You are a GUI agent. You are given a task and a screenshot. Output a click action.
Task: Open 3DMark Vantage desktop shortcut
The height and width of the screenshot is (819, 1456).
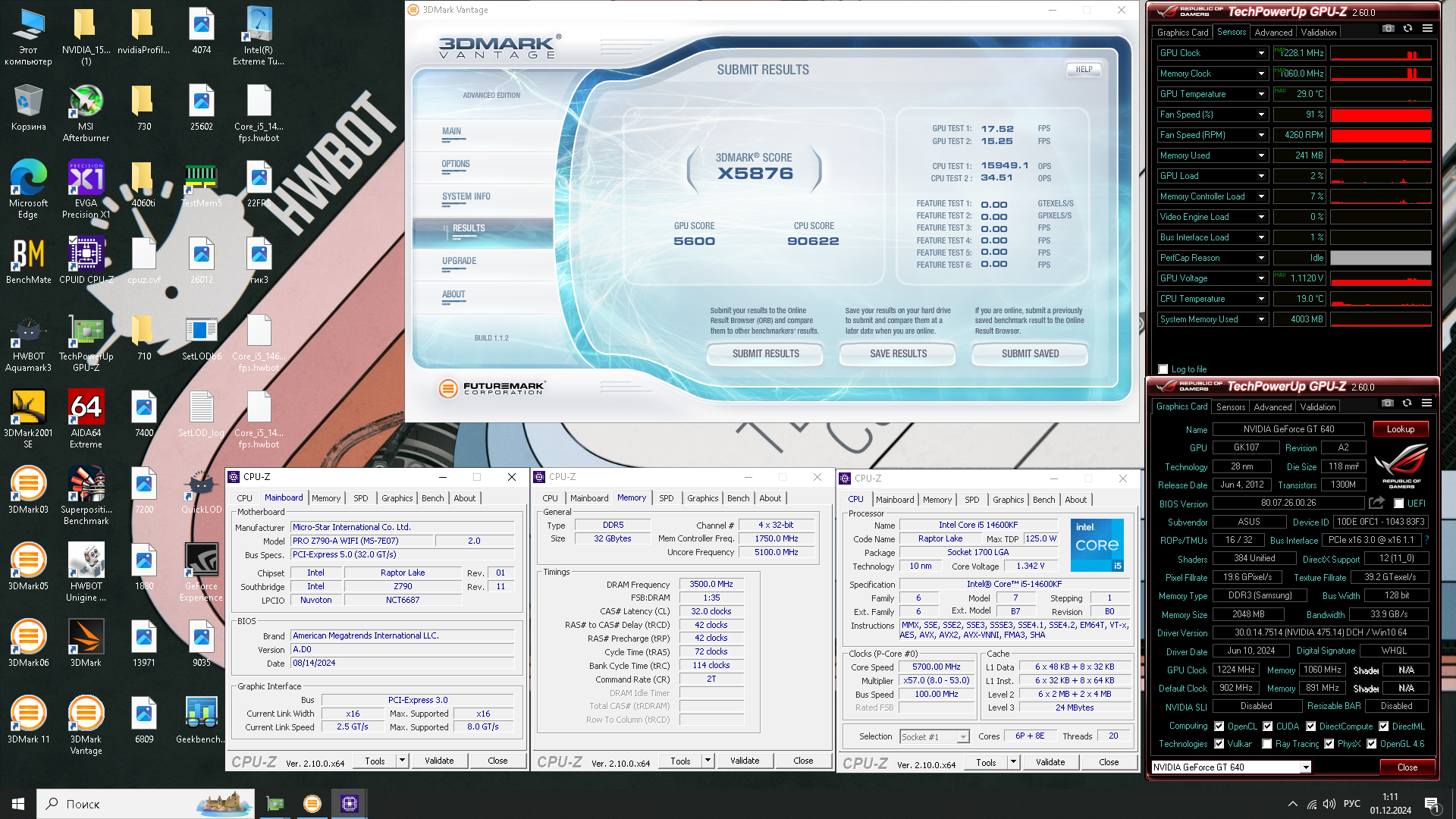coord(86,726)
